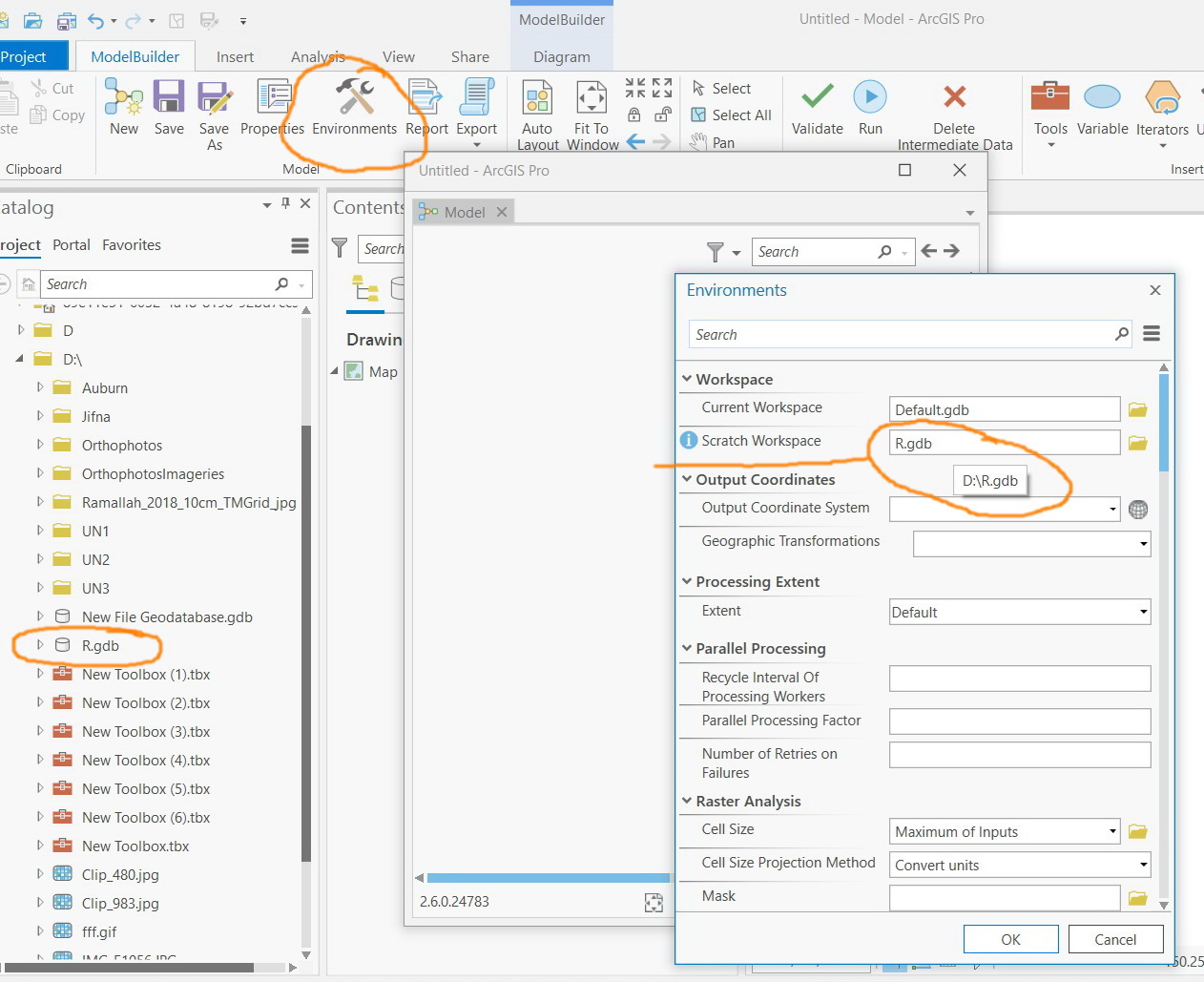Switch to the Diagram ribbon tab
This screenshot has height=982, width=1204.
point(562,56)
